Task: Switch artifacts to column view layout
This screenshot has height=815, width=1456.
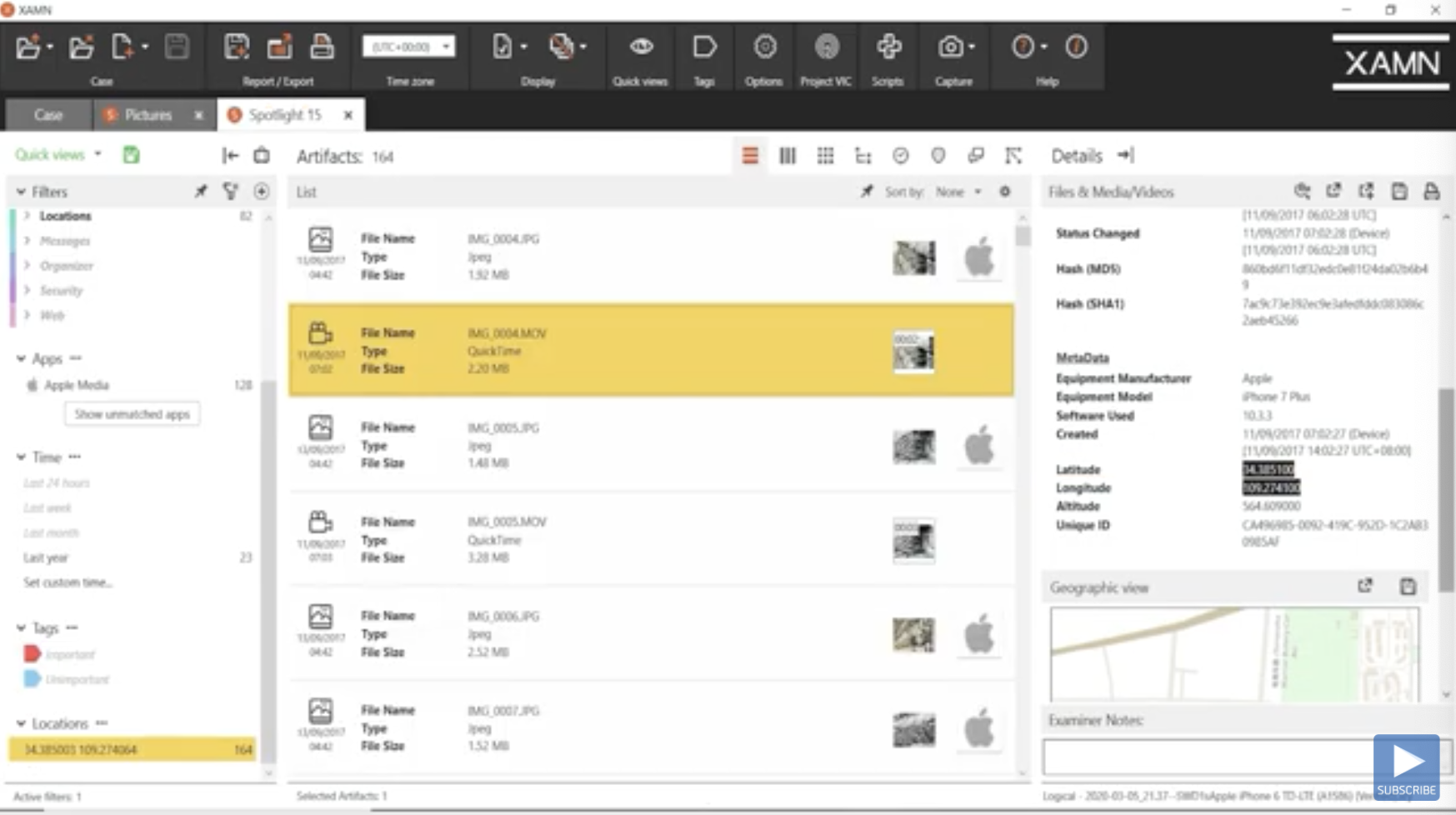Action: (x=787, y=156)
